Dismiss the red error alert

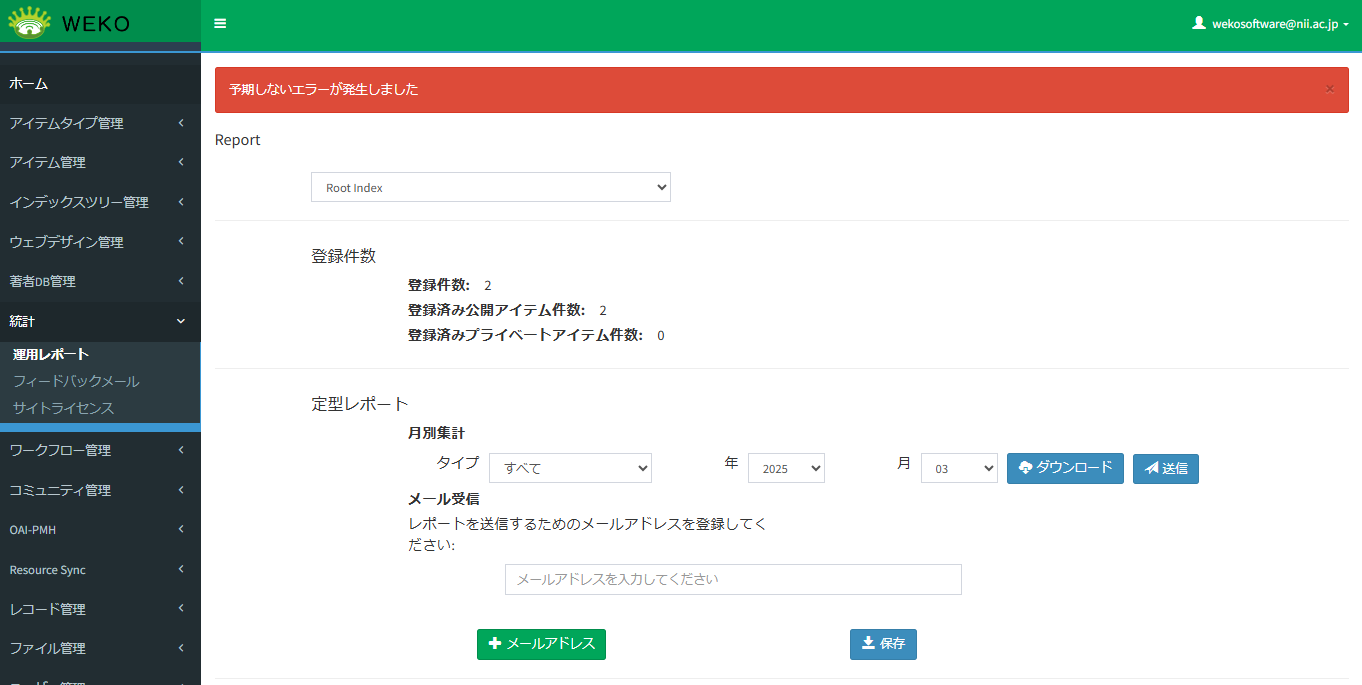click(1329, 89)
